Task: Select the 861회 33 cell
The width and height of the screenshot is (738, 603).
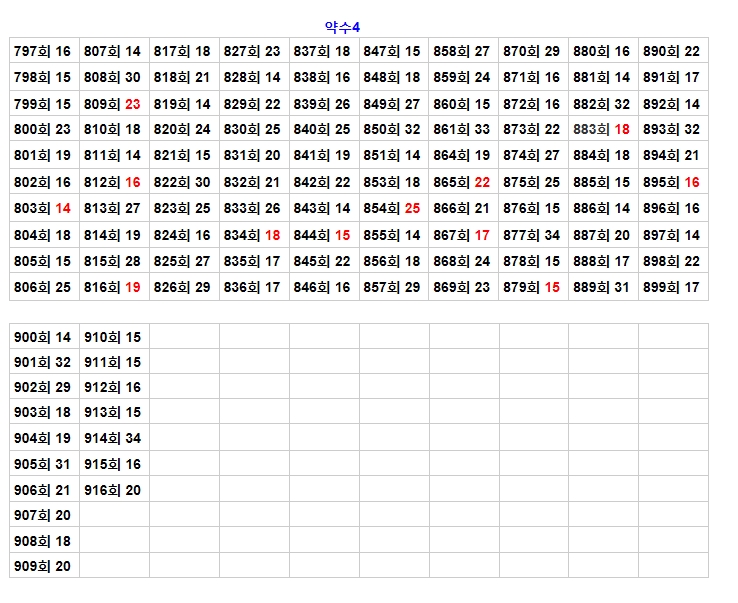Action: pyautogui.click(x=463, y=130)
